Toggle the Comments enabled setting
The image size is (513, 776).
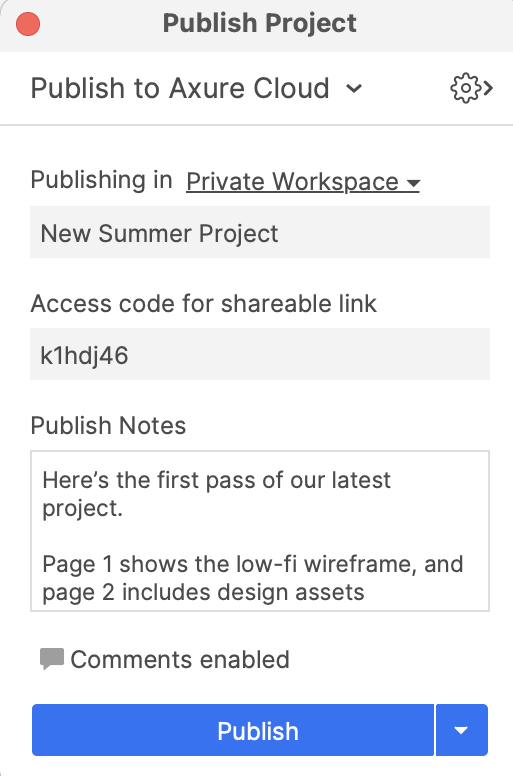tap(165, 659)
